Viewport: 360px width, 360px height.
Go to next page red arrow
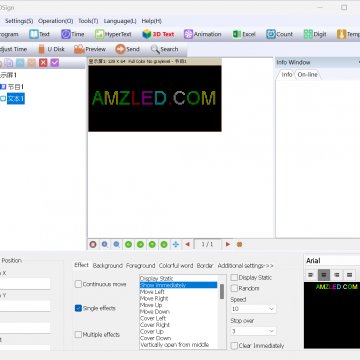click(x=228, y=244)
